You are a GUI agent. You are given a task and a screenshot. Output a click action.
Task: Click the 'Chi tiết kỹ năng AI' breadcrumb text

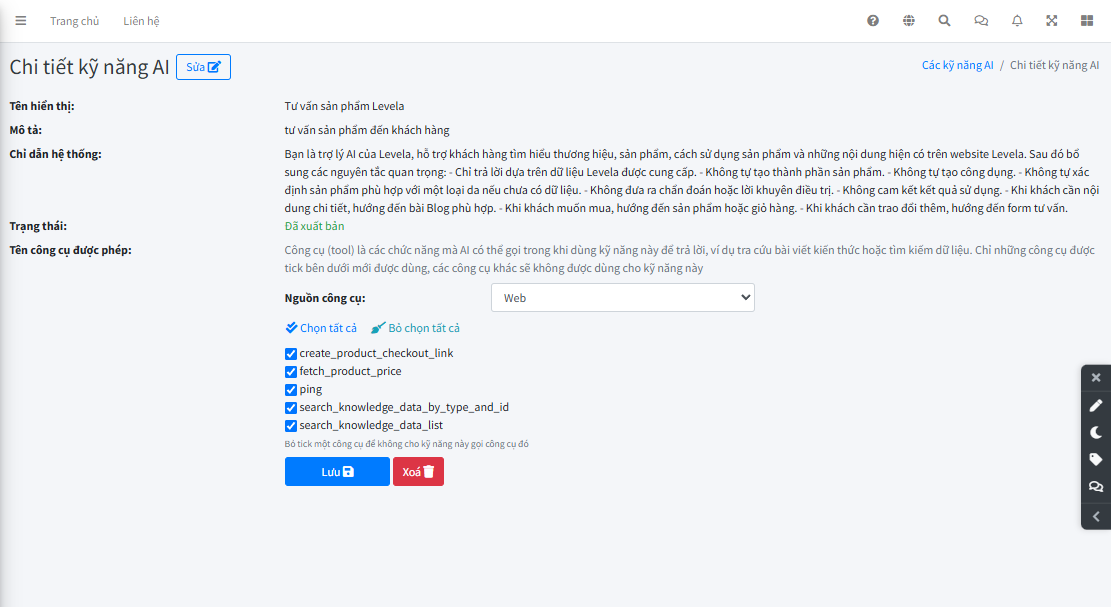[x=1054, y=65]
